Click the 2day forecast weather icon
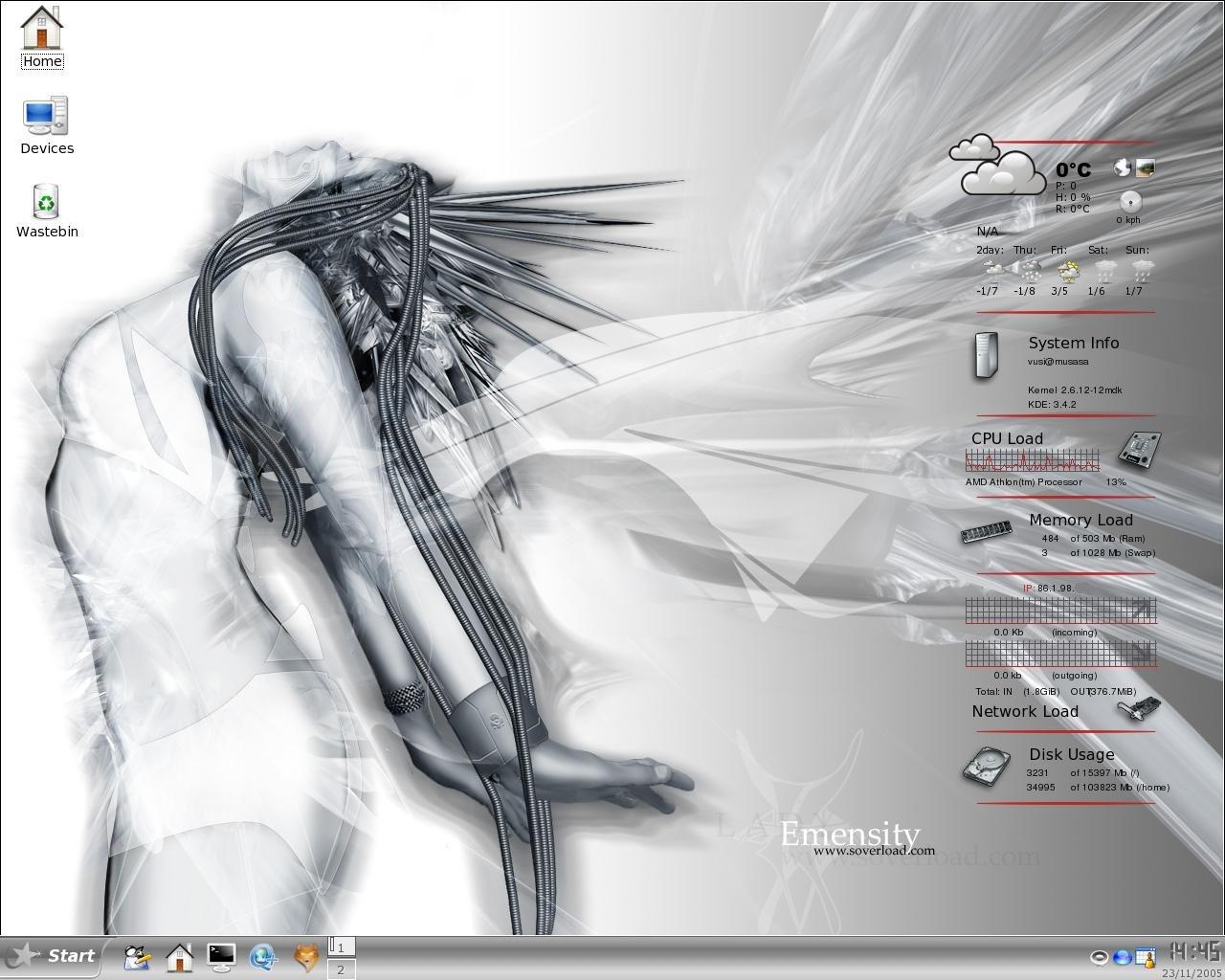This screenshot has height=980, width=1225. pyautogui.click(x=991, y=271)
